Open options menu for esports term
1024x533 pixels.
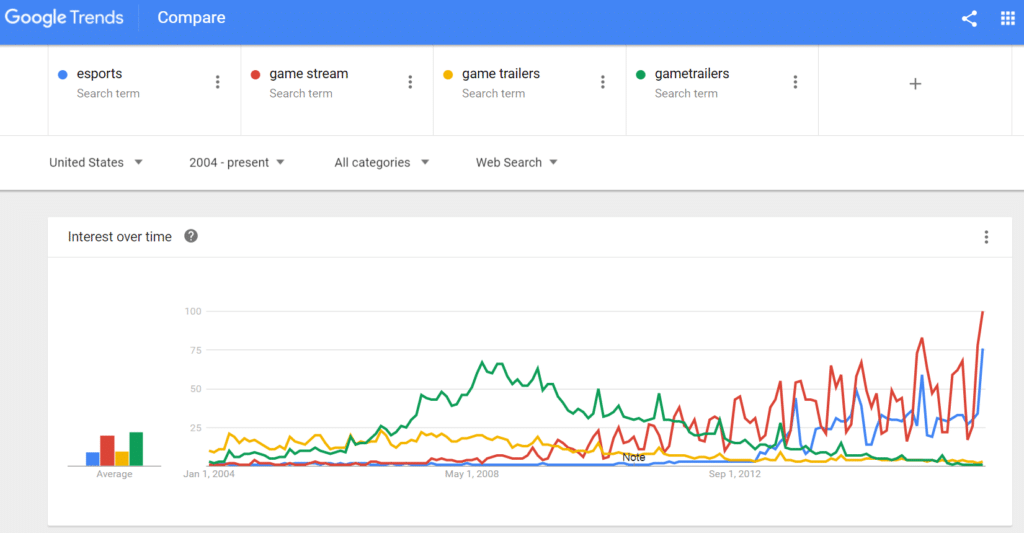coord(218,82)
